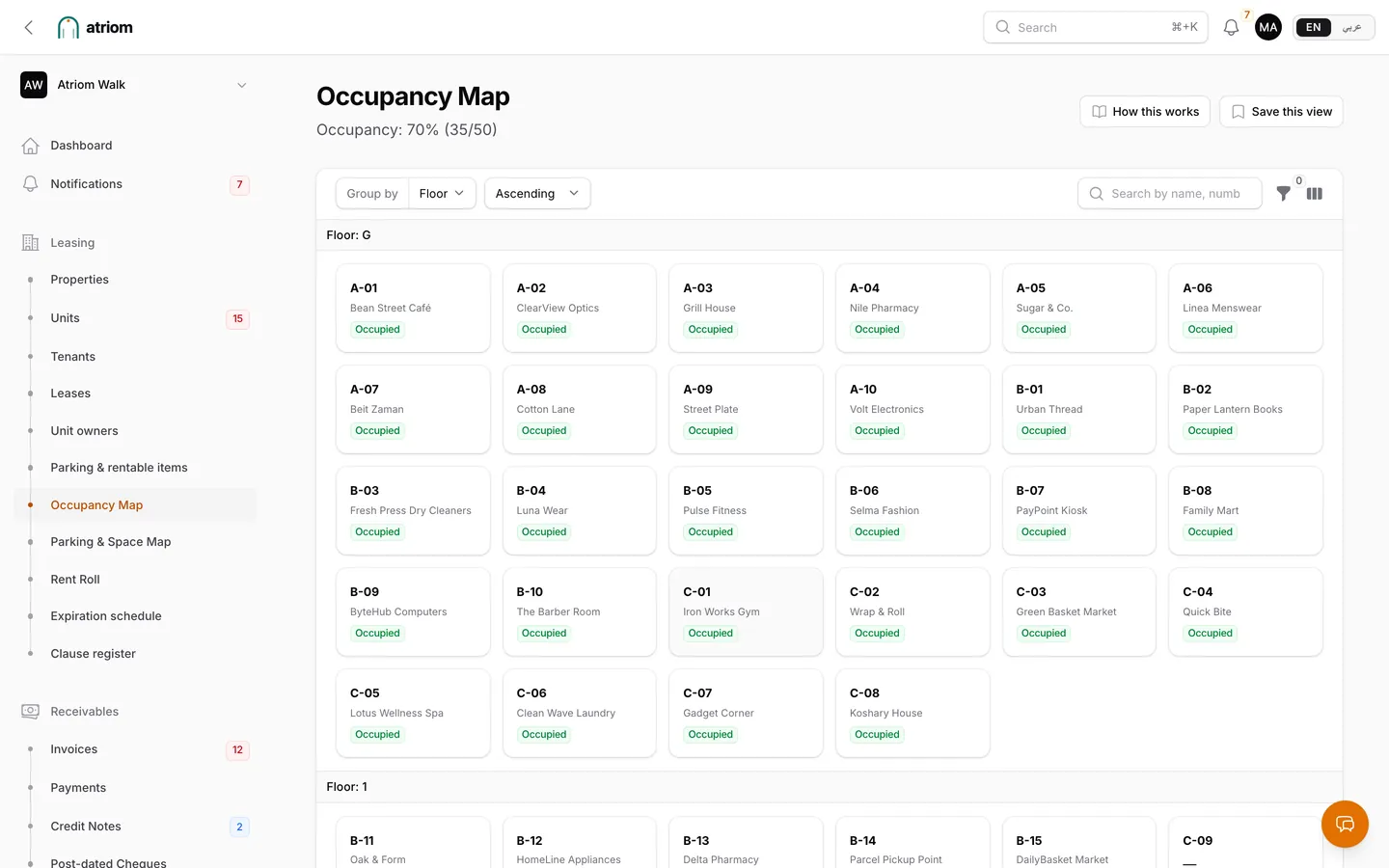
Task: Open unit C-04 Quick Bite card
Action: 1245,611
